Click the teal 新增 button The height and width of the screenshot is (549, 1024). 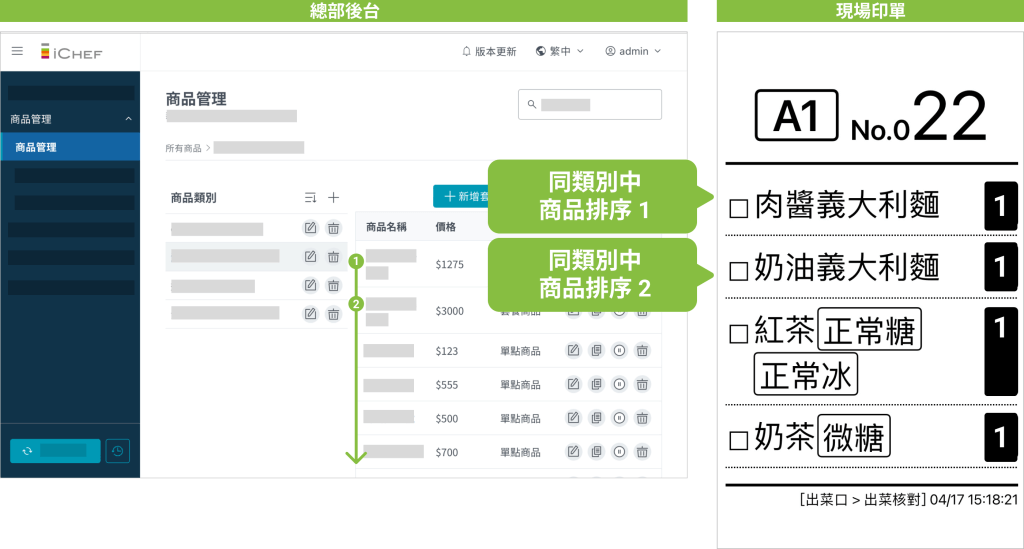pyautogui.click(x=462, y=197)
